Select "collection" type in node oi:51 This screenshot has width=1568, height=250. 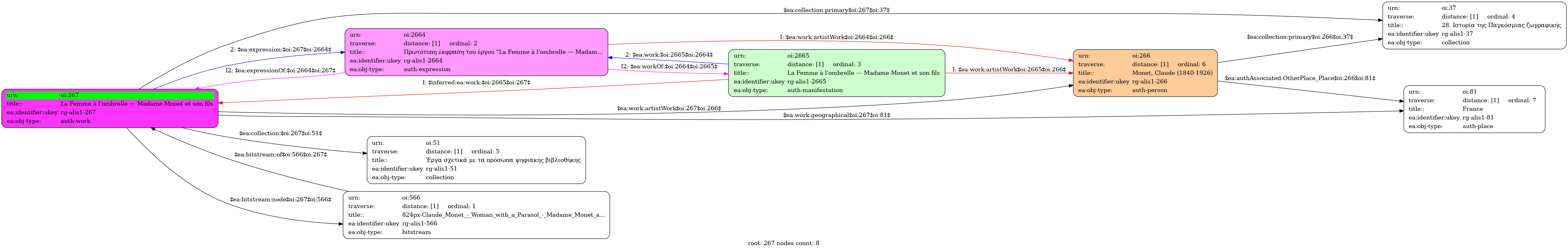439,177
